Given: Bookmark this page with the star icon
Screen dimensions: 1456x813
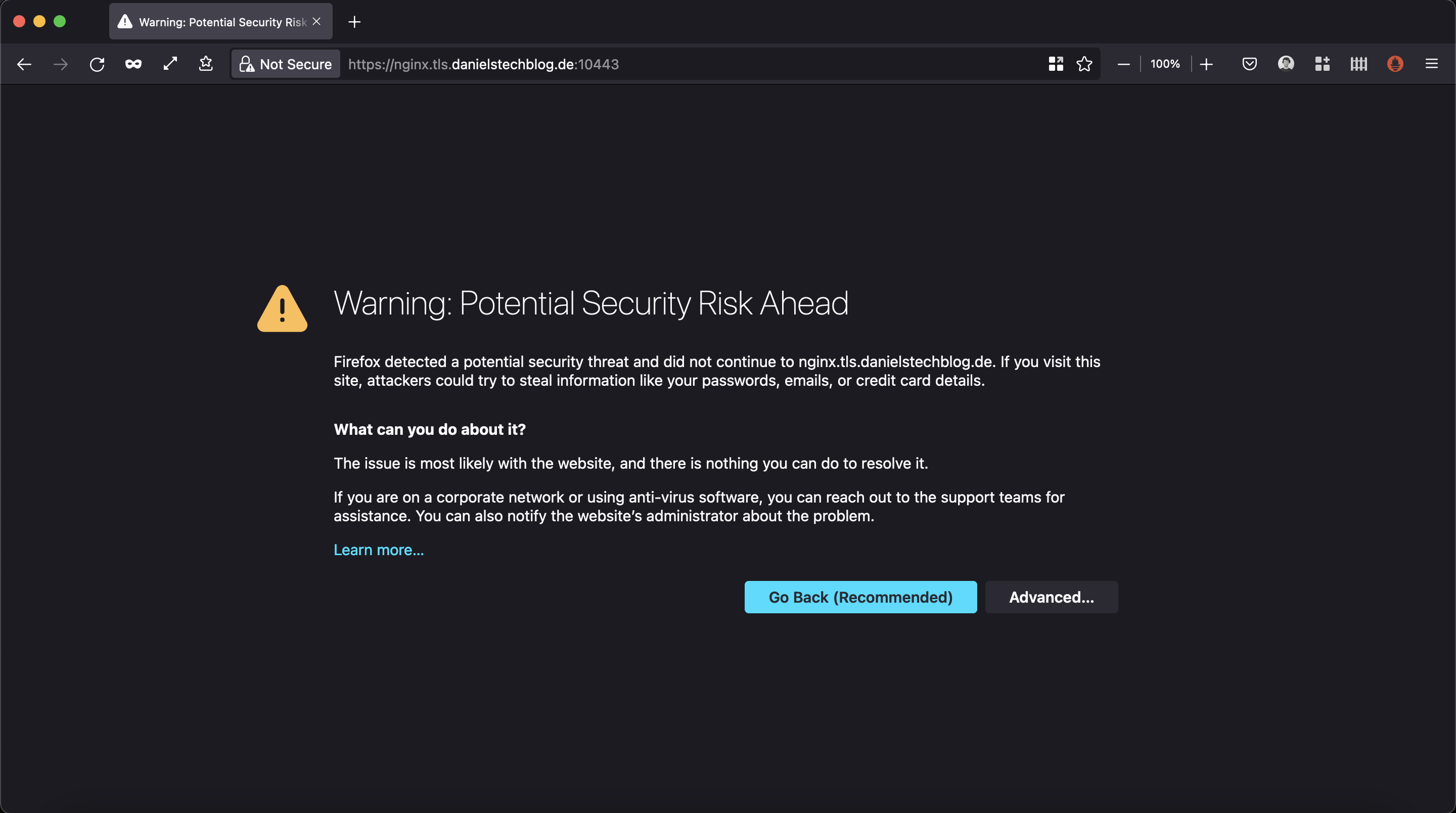Looking at the screenshot, I should [x=1084, y=64].
